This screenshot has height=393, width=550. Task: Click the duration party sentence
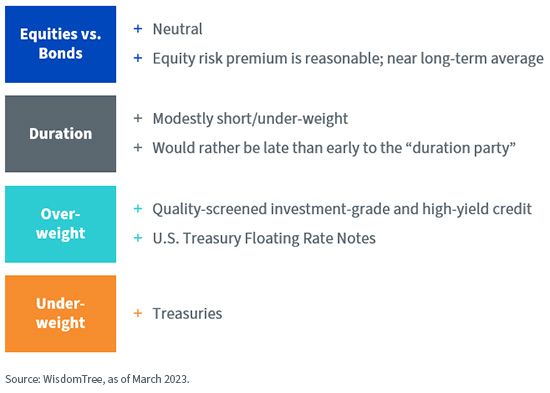point(334,148)
